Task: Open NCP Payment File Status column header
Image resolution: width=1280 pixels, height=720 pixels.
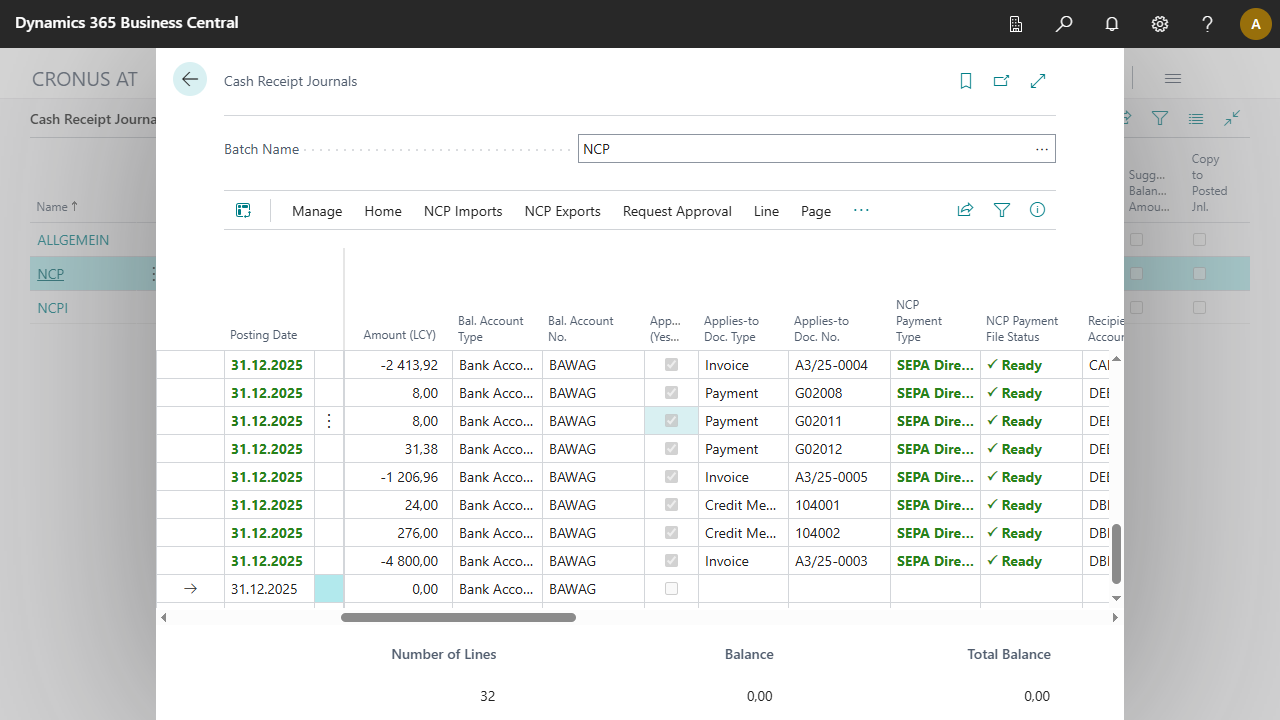Action: pos(1022,328)
